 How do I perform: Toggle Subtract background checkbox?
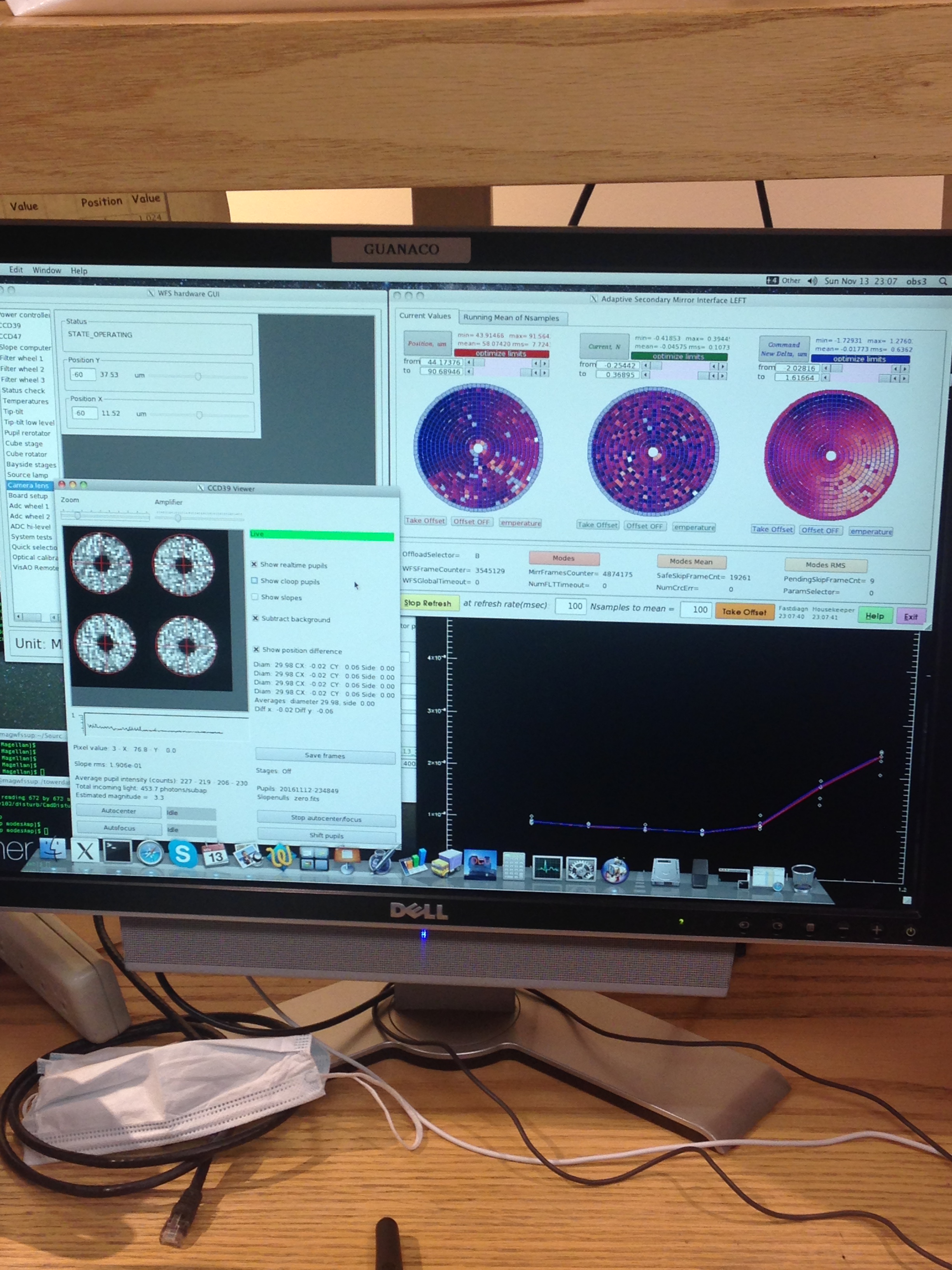click(x=255, y=618)
